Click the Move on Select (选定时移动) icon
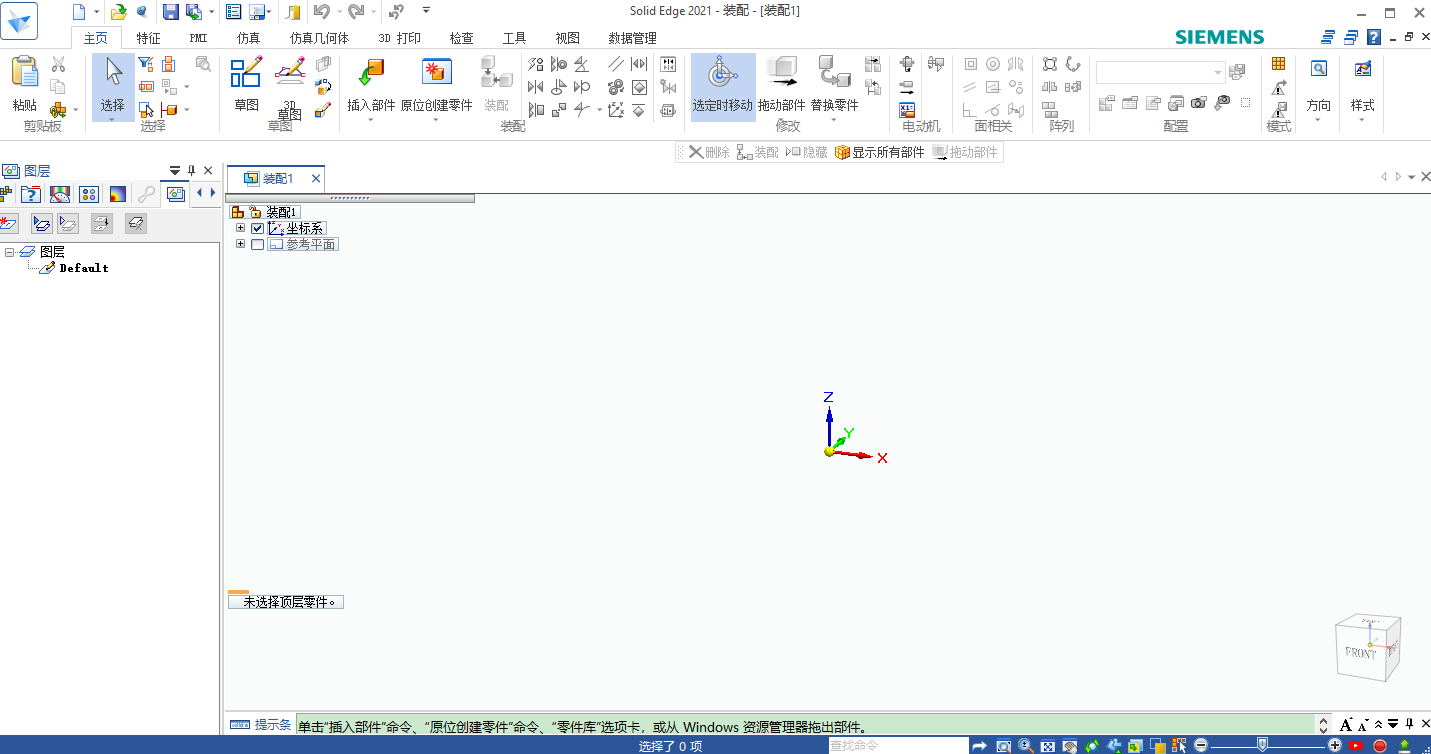The width and height of the screenshot is (1431, 754). [722, 74]
